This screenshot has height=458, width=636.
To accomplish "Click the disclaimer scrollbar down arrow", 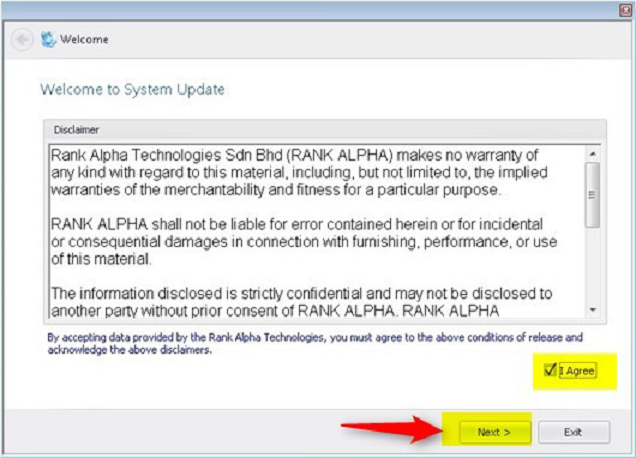I will tap(593, 310).
